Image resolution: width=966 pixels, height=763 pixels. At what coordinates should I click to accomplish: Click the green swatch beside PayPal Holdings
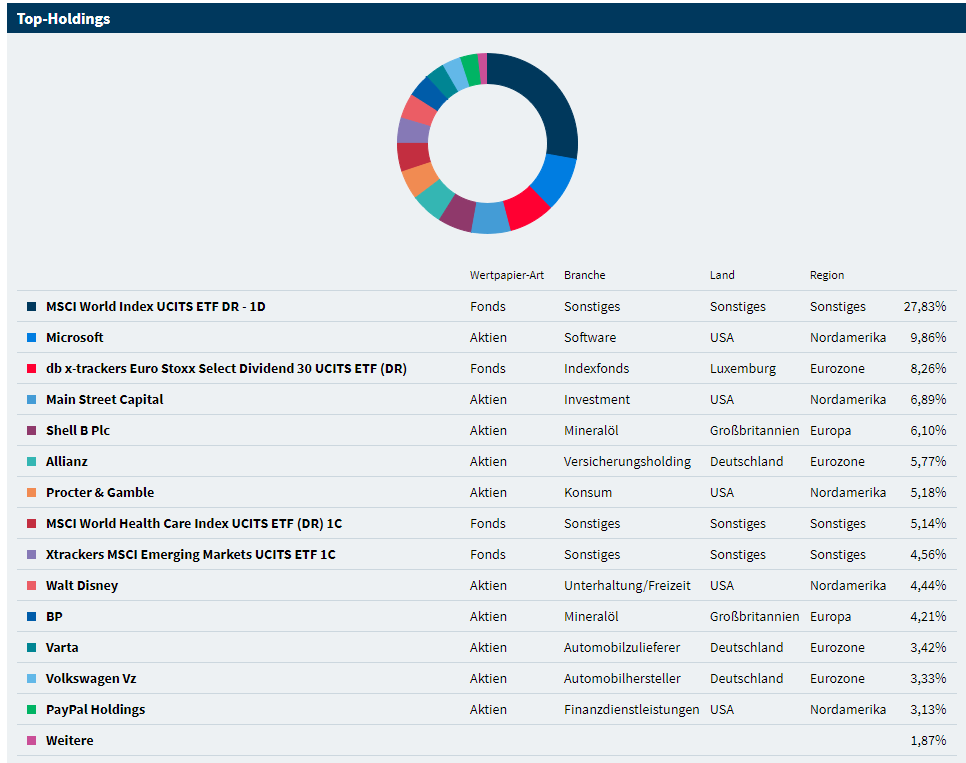coord(31,709)
